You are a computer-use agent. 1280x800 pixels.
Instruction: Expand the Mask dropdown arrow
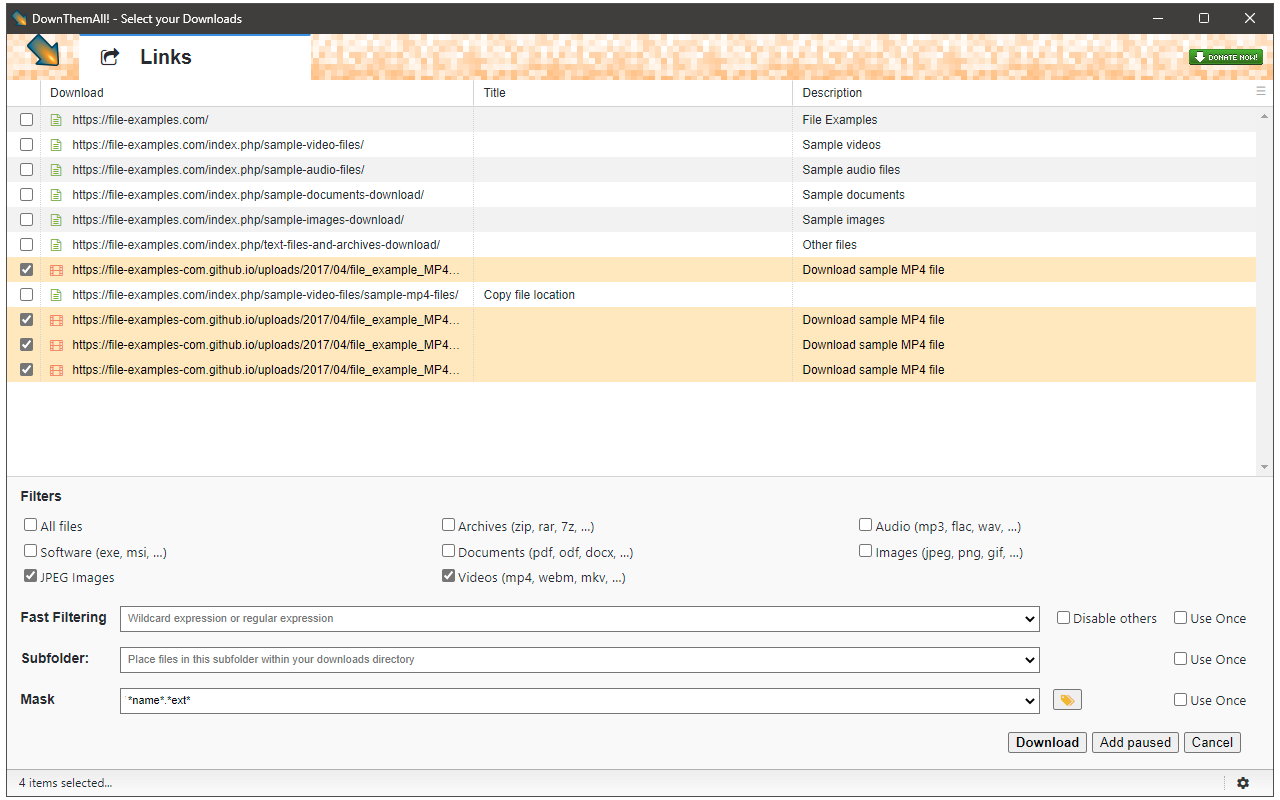[1030, 701]
